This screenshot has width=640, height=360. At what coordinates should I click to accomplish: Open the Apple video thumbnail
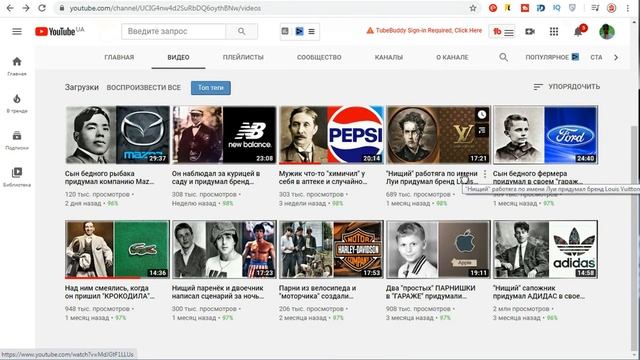pyautogui.click(x=438, y=249)
